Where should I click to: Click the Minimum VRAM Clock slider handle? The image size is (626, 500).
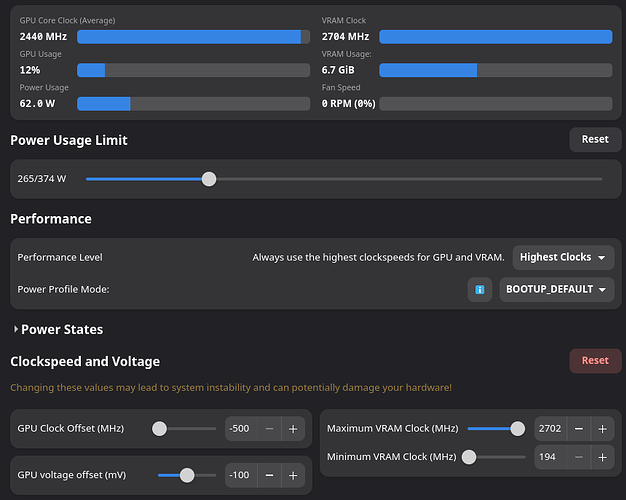tap(469, 457)
